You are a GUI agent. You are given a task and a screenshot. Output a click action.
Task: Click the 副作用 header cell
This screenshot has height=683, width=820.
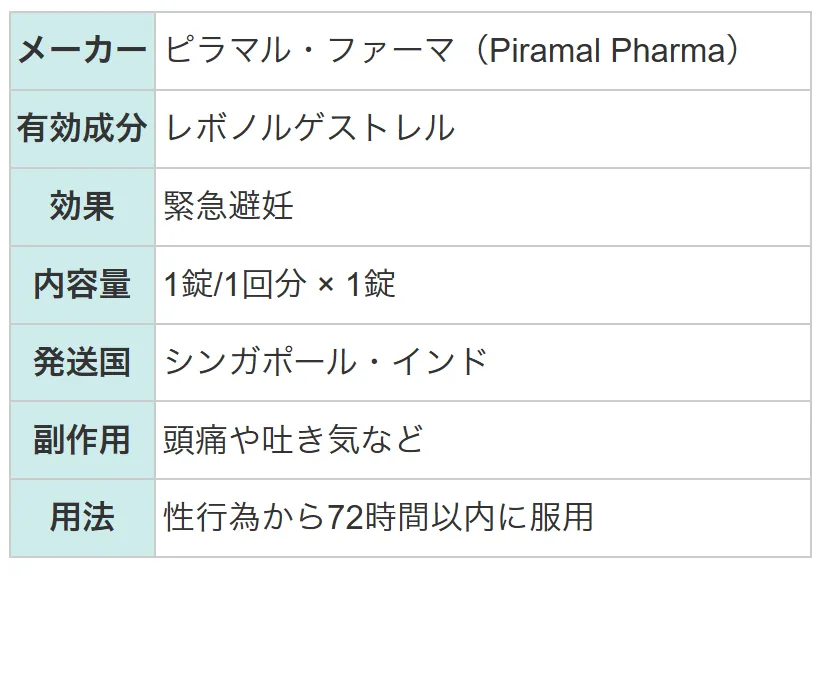pyautogui.click(x=83, y=440)
